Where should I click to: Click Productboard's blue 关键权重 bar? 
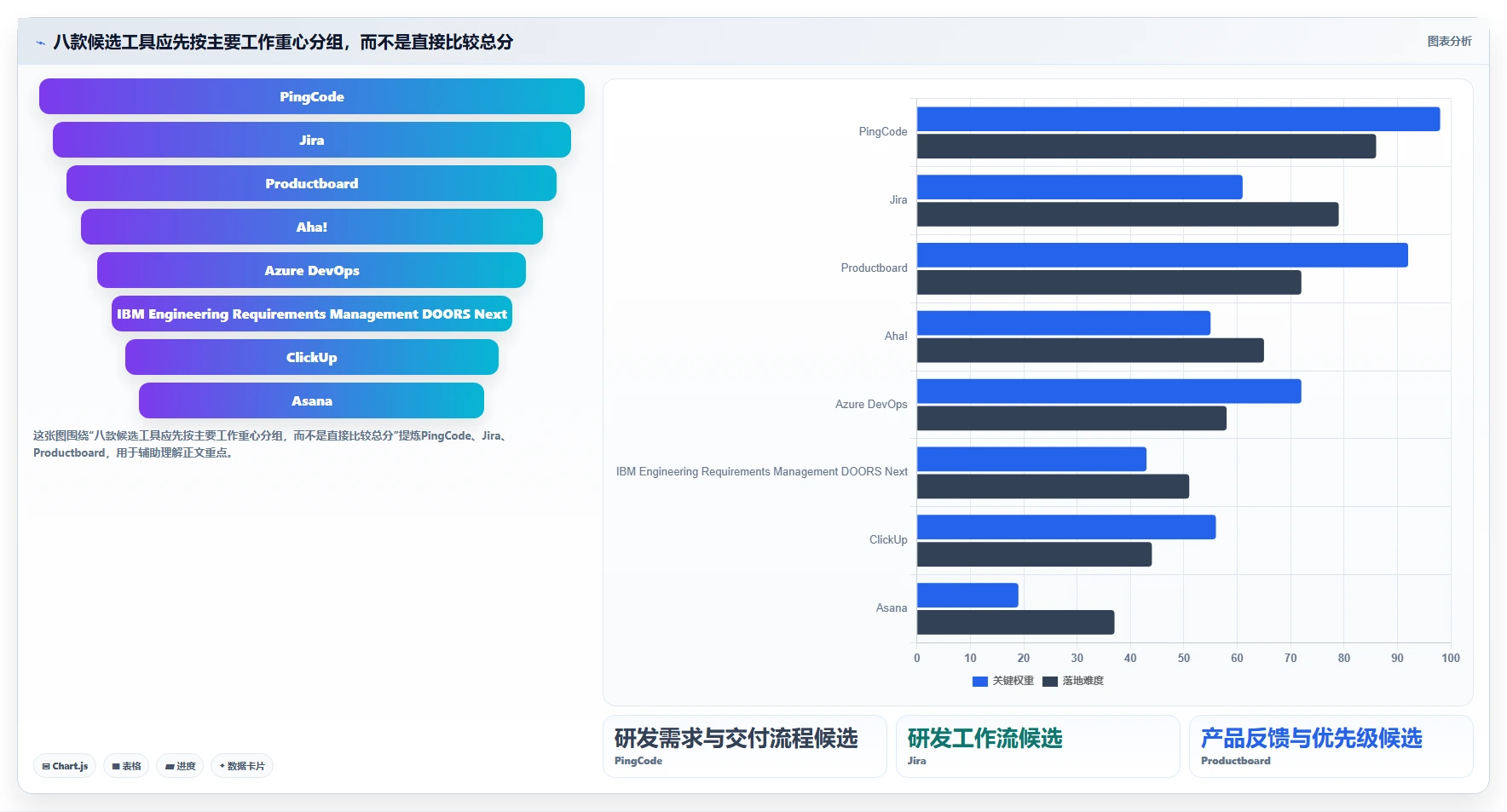tap(1163, 256)
